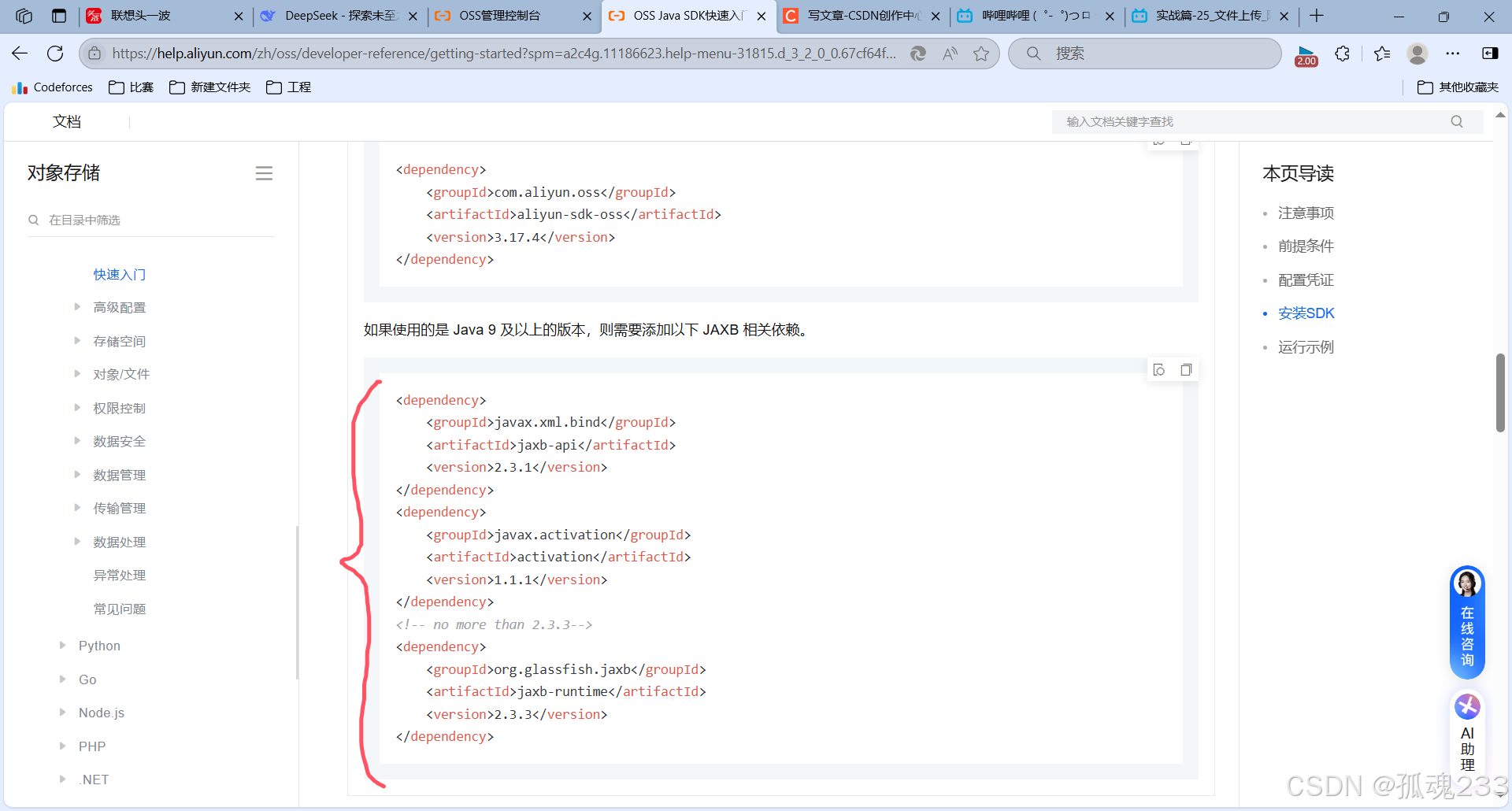Expand the 数据安全 tree node
Image resolution: width=1512 pixels, height=811 pixels.
coord(77,441)
